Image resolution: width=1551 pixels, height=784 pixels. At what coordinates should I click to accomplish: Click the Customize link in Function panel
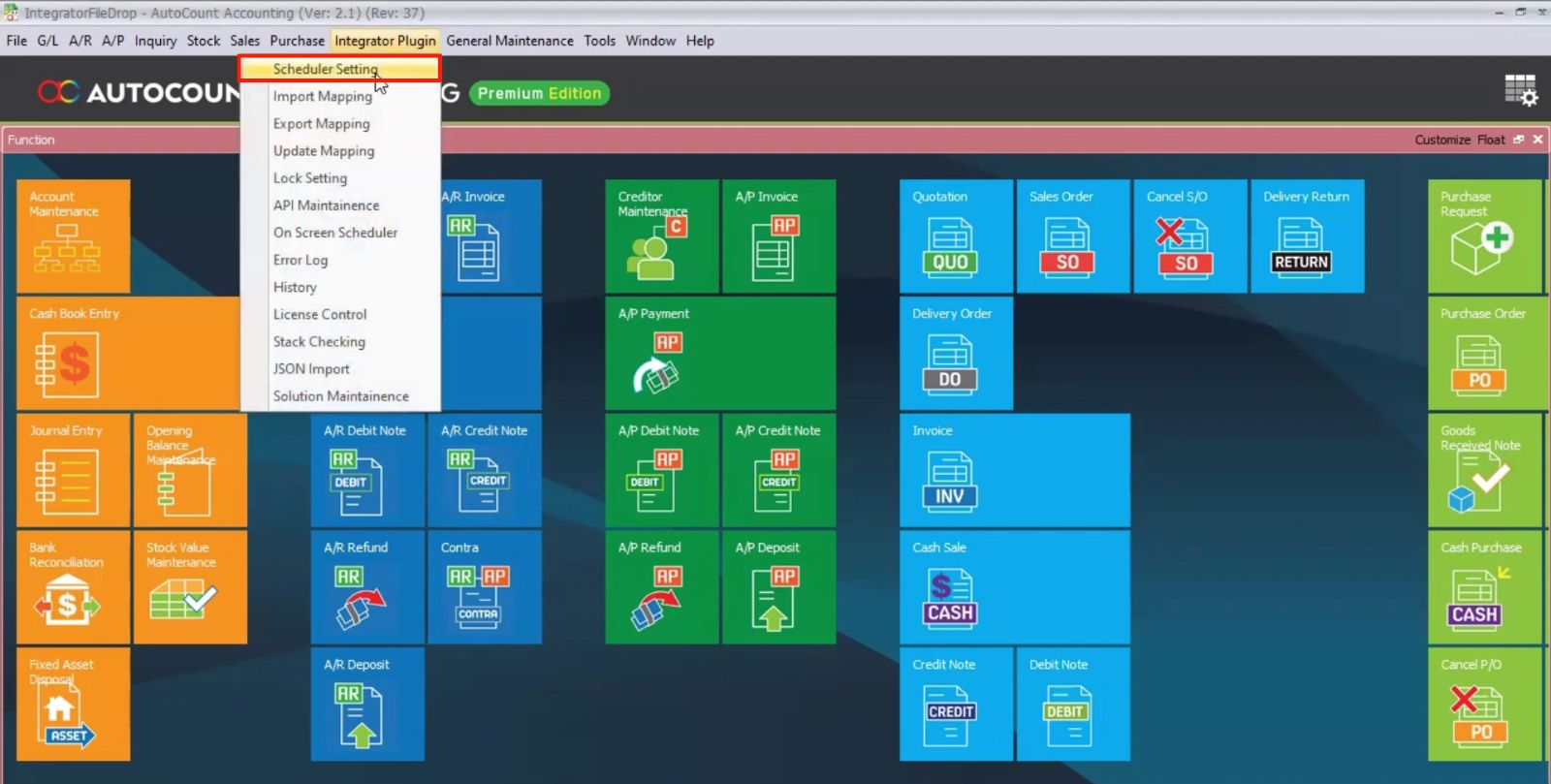(1441, 140)
